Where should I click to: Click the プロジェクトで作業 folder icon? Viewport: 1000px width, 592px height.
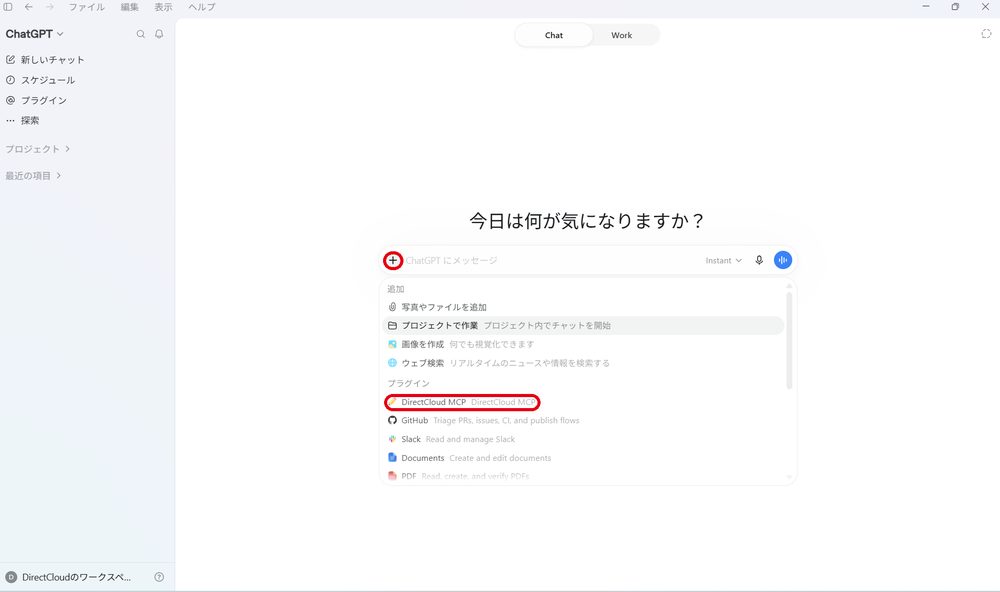[x=392, y=325]
